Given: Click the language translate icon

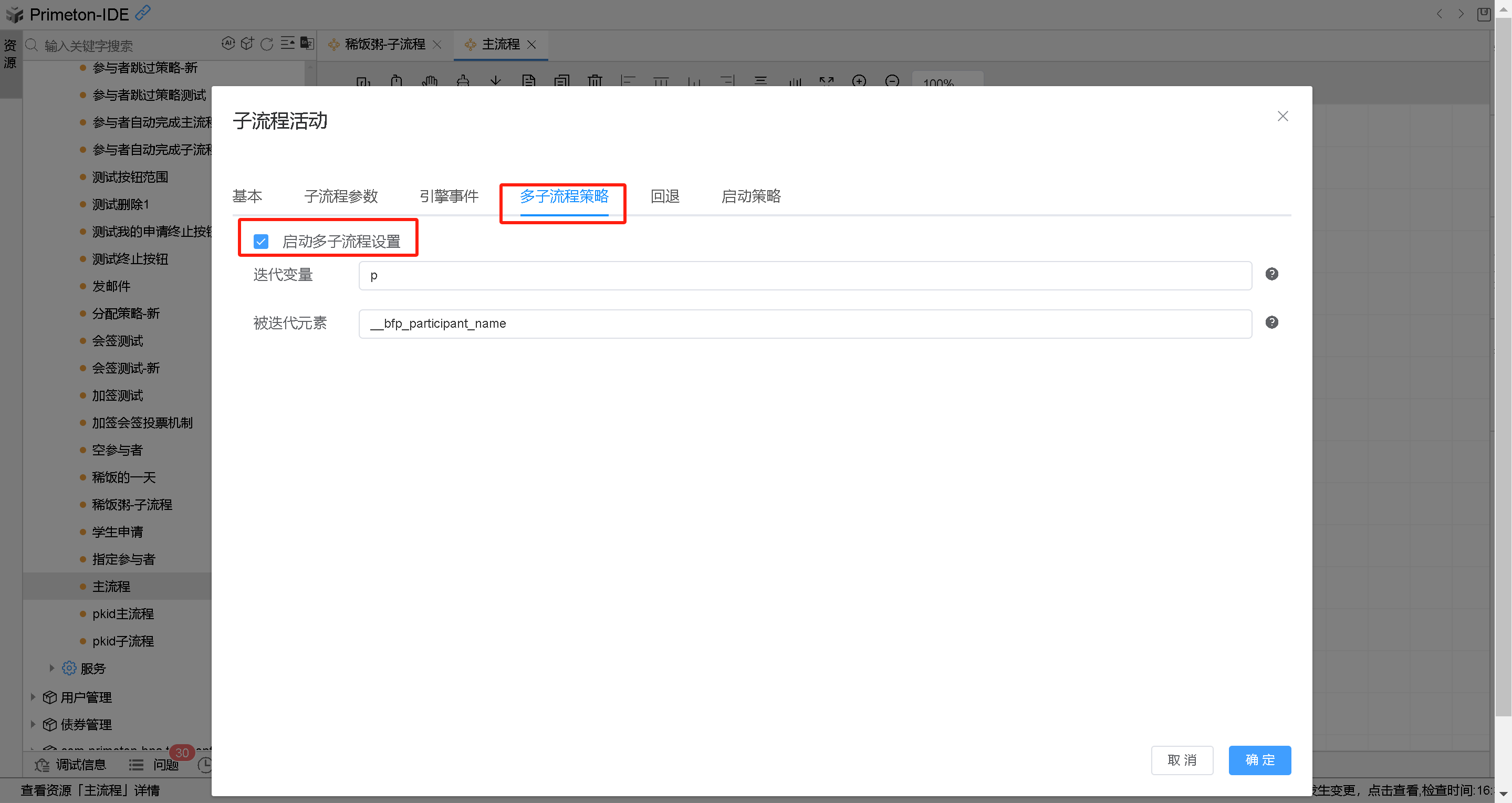Looking at the screenshot, I should pyautogui.click(x=306, y=44).
